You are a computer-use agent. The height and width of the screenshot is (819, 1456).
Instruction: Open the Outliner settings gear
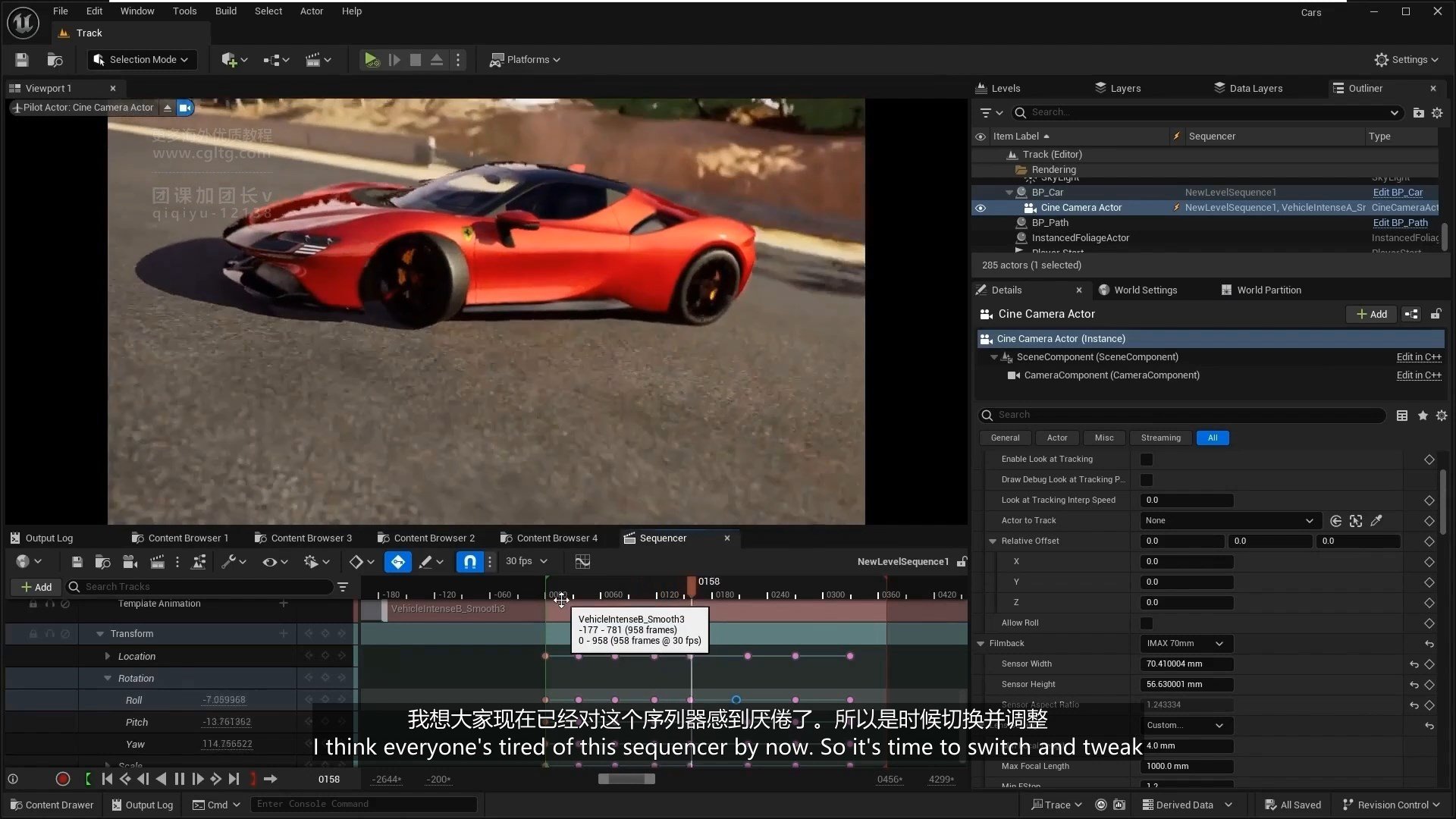tap(1437, 113)
